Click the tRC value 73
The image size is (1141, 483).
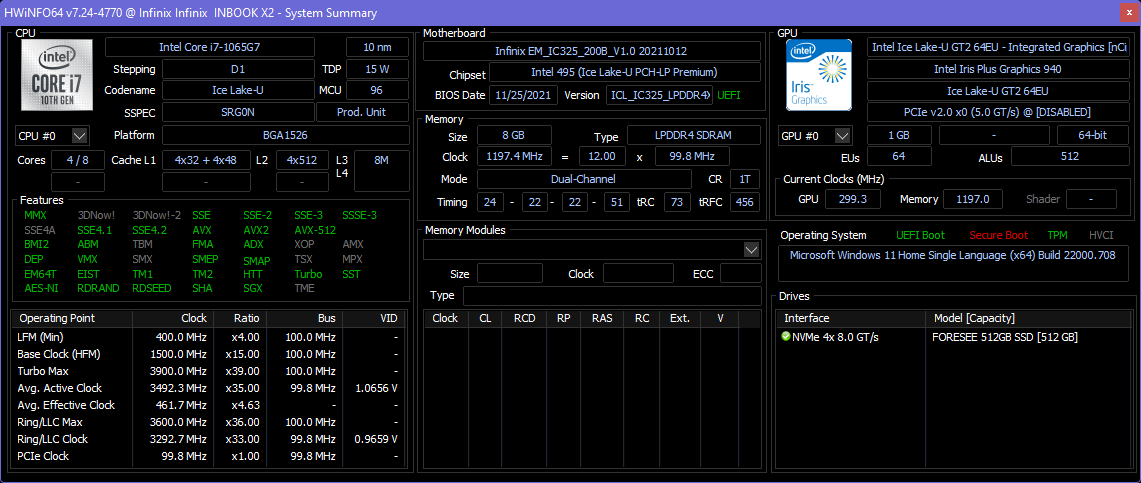point(677,202)
